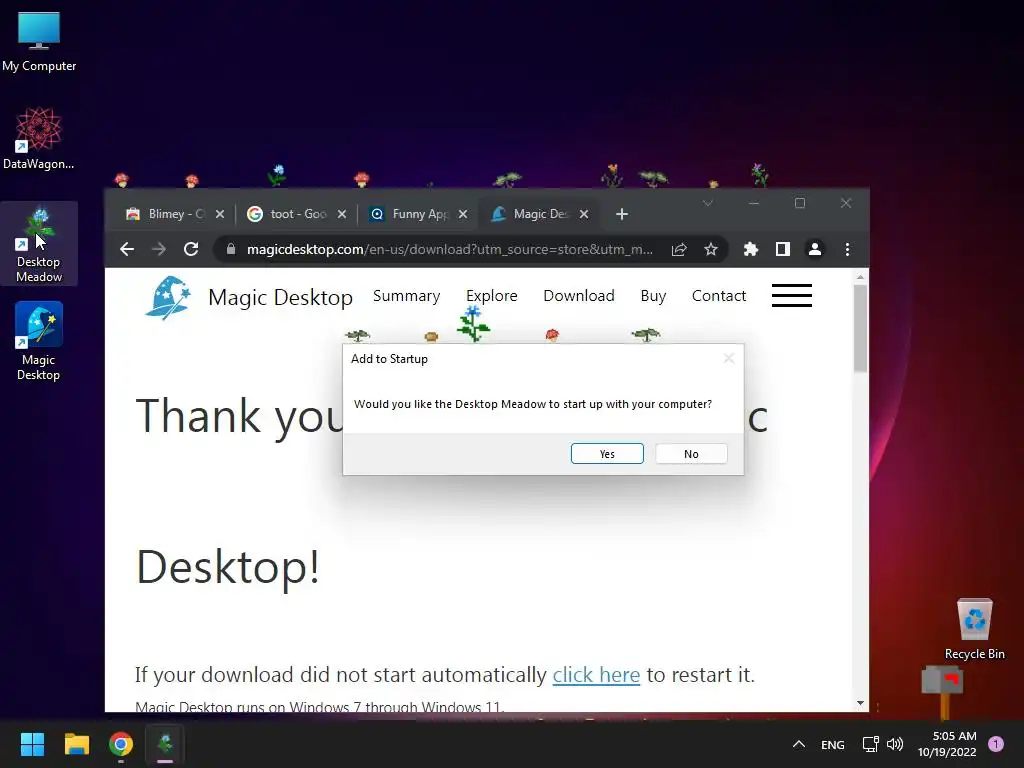Go back in Chrome

127,249
